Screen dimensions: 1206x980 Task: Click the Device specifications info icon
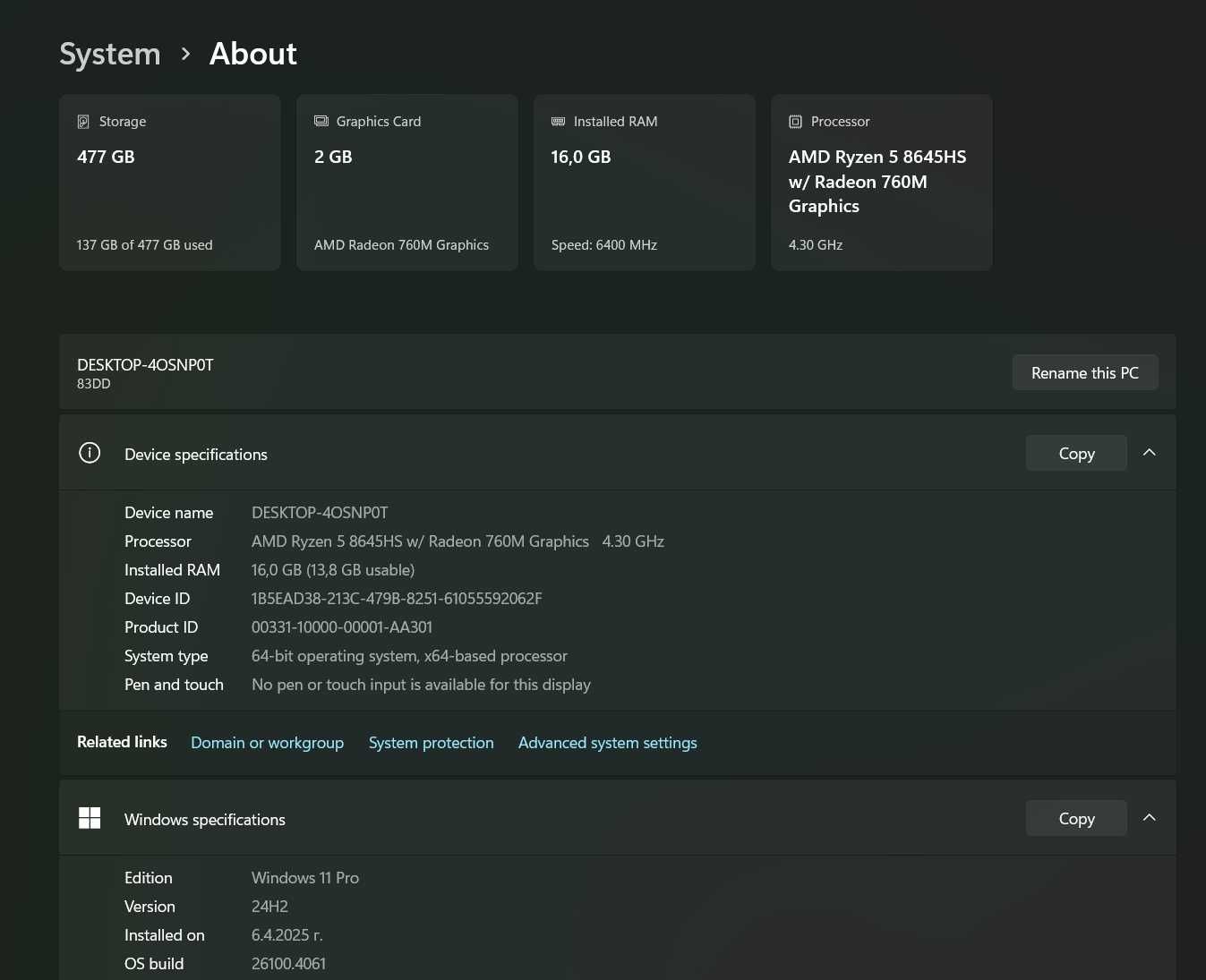pyautogui.click(x=90, y=453)
